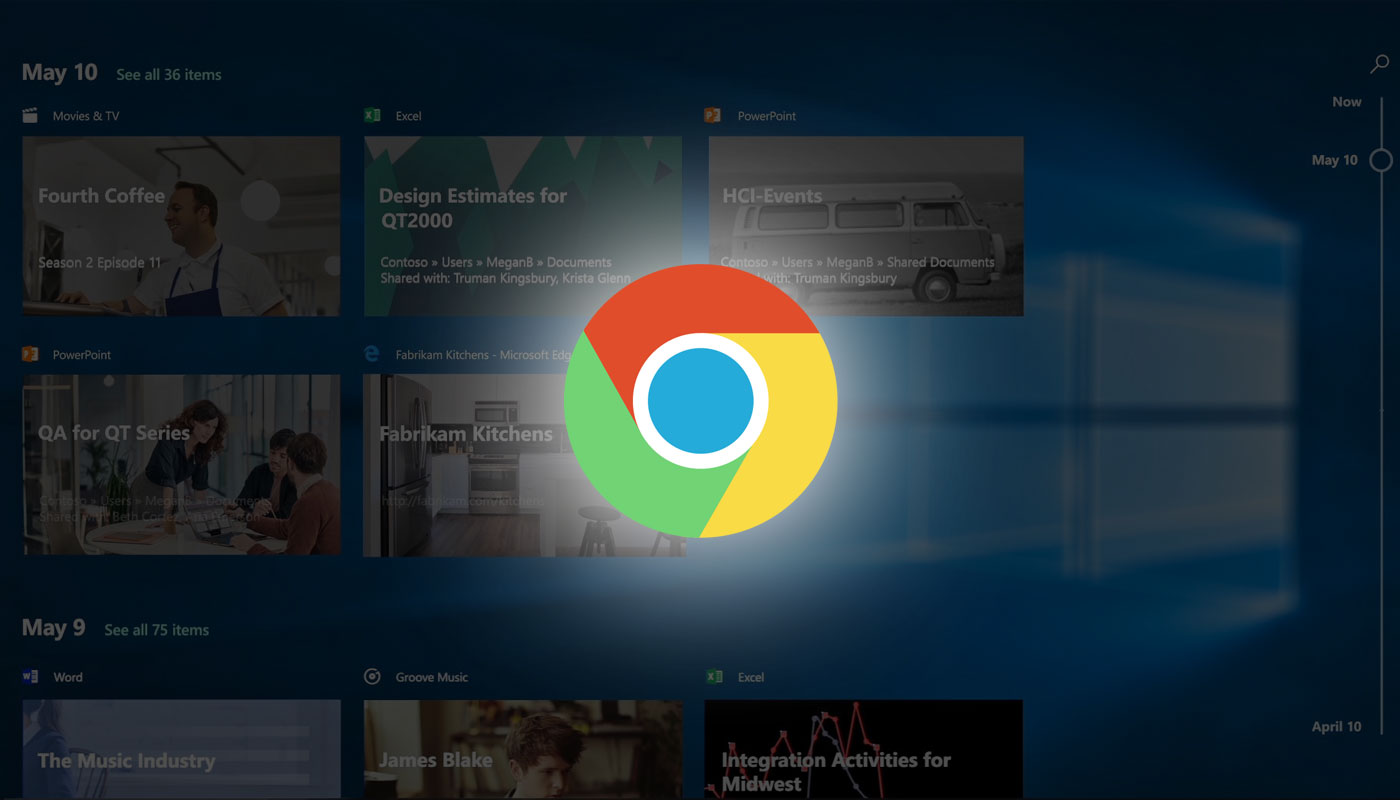Jump to Now on the timeline
The image size is (1400, 800).
[1347, 102]
